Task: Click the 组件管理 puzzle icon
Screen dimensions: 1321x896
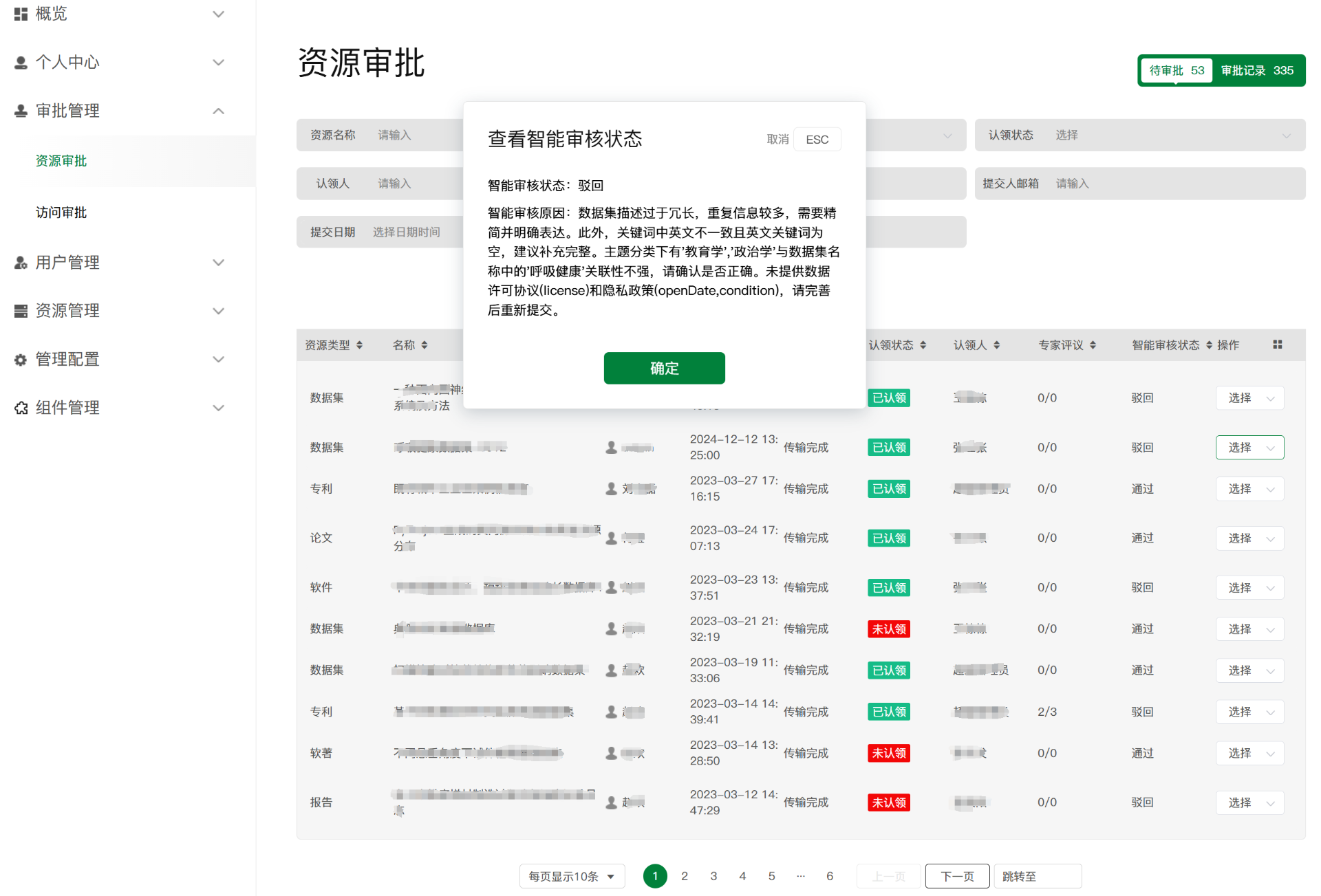Action: 21,408
